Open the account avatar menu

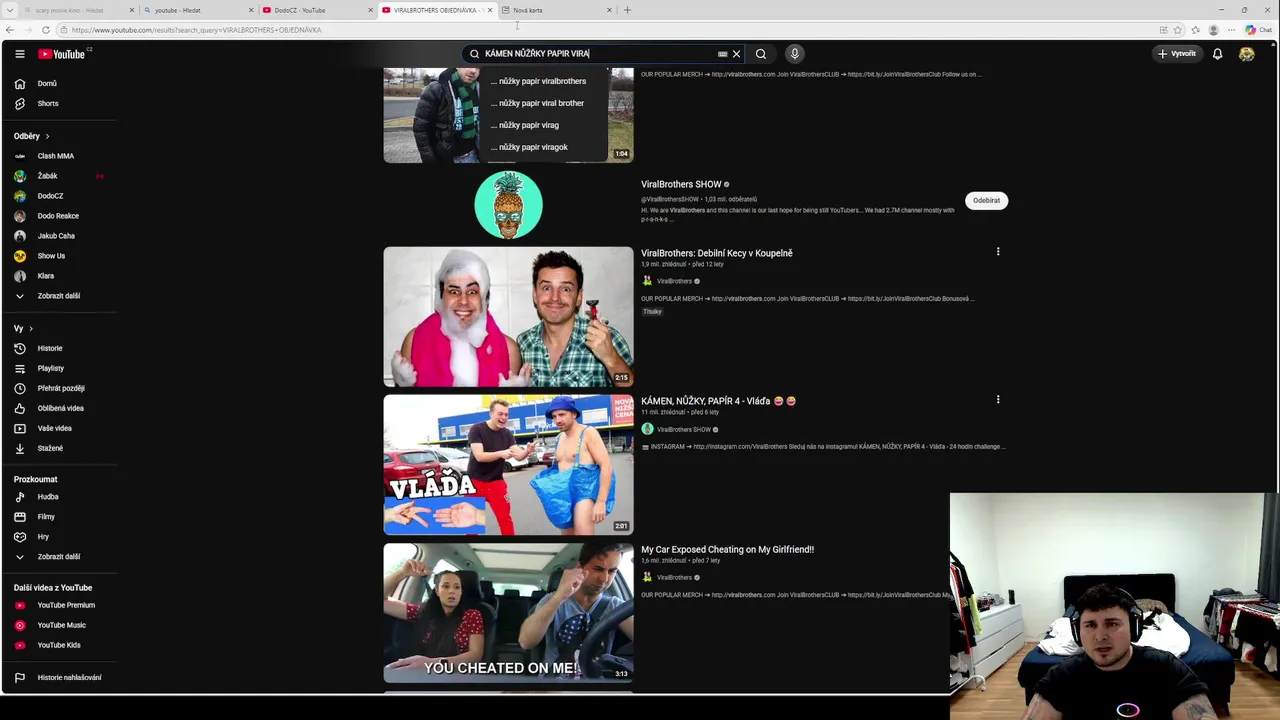pyautogui.click(x=1246, y=54)
